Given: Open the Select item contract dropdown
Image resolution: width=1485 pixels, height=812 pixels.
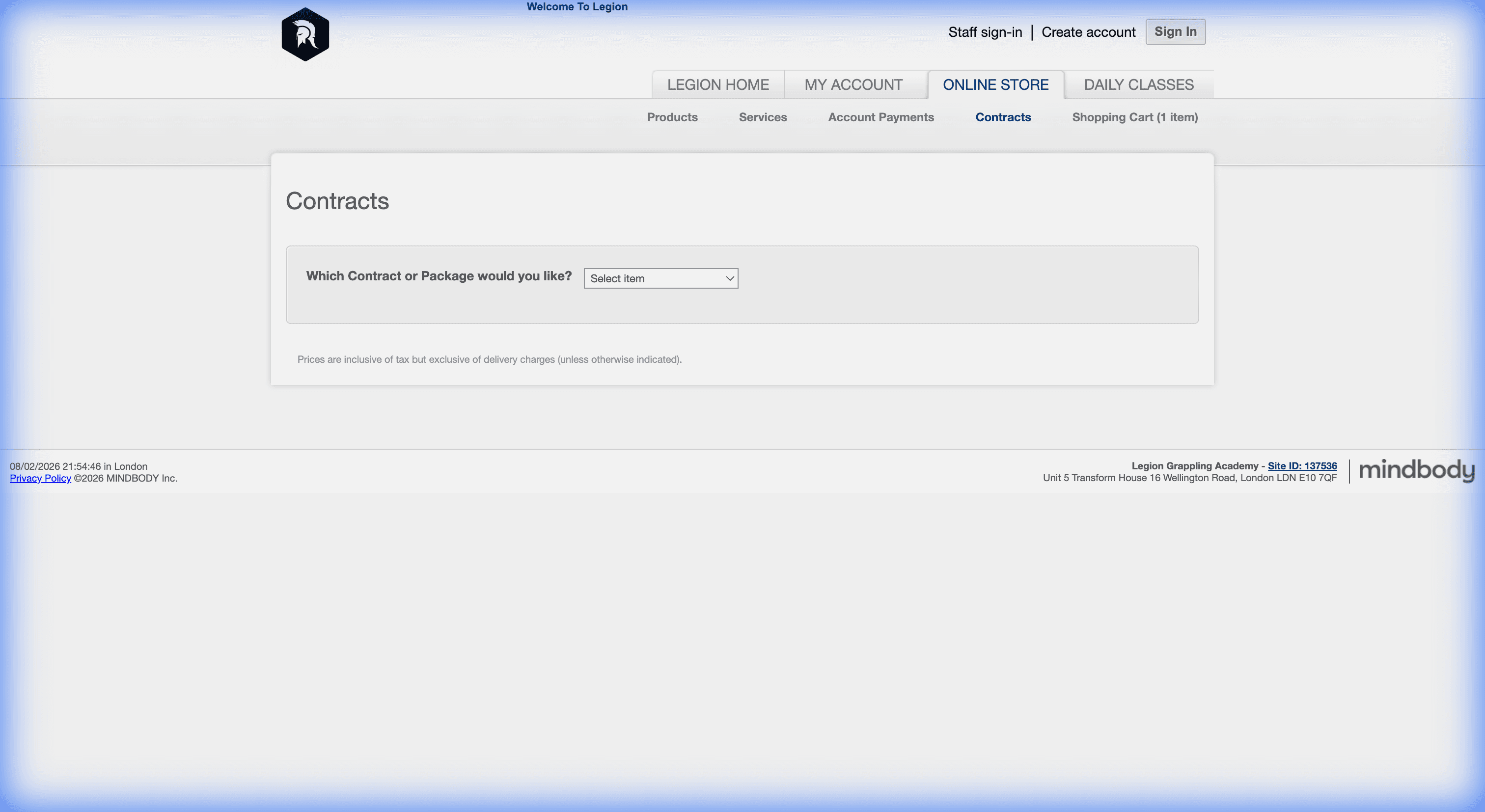Looking at the screenshot, I should coord(660,278).
